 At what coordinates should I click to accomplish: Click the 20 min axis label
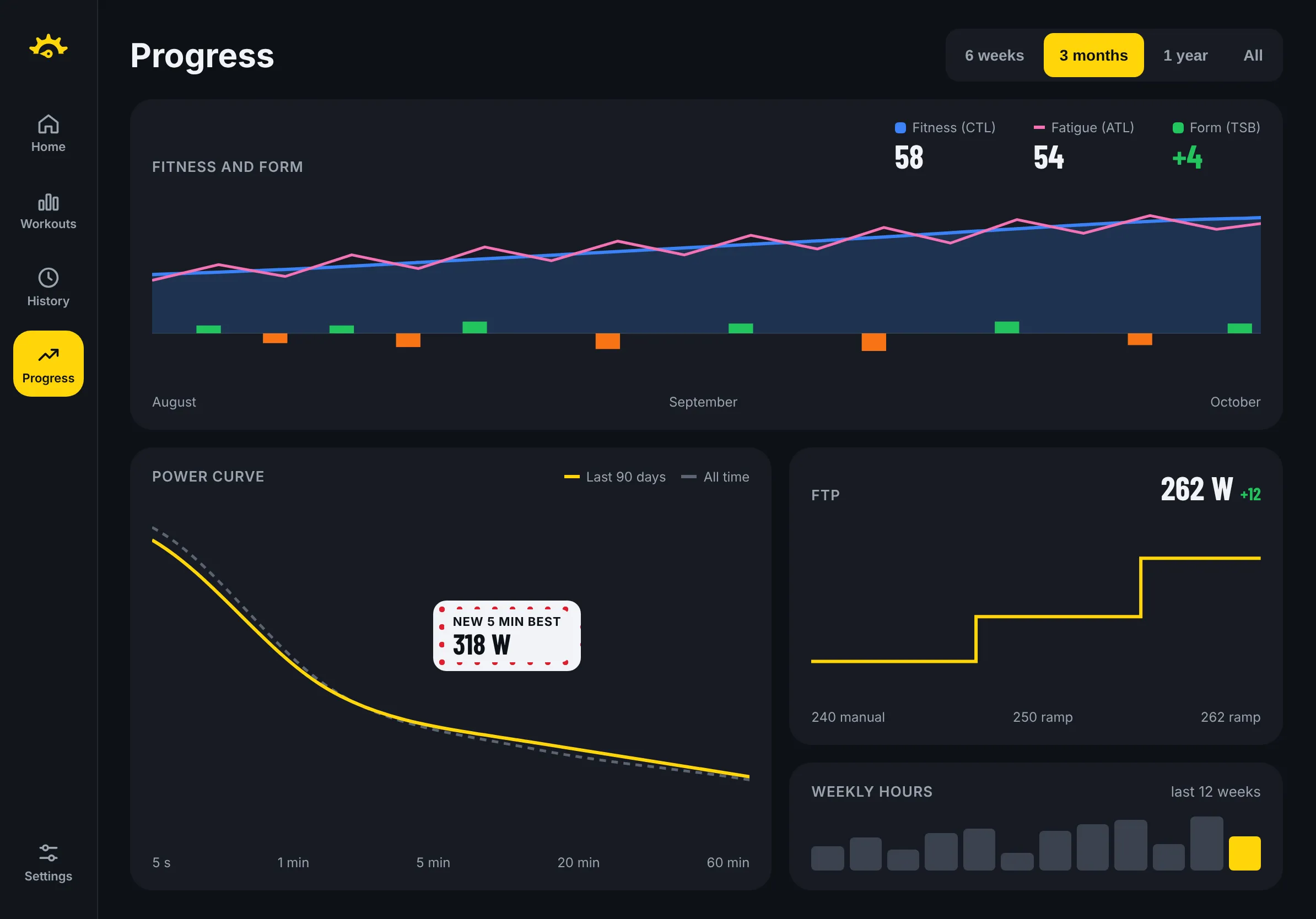click(578, 862)
